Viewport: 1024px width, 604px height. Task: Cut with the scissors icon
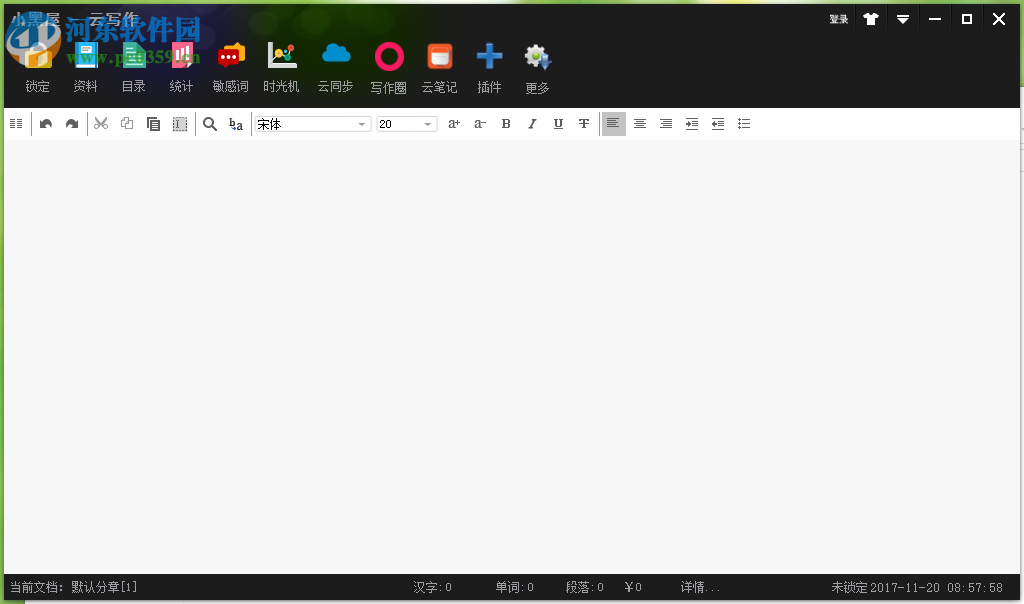point(101,123)
